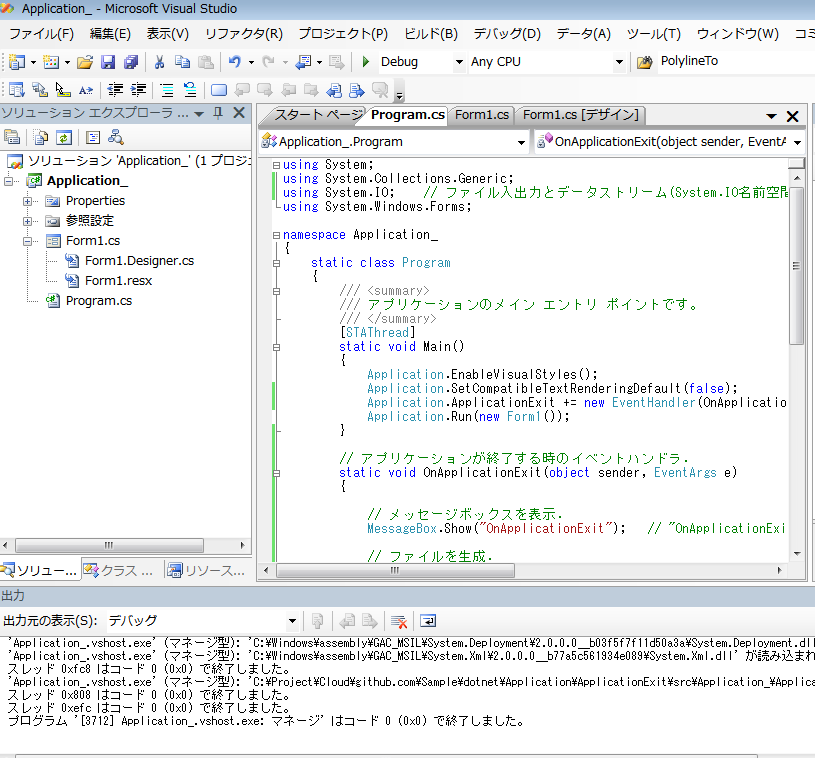Open the Undo history dropdown arrow
This screenshot has height=758, width=815.
[251, 62]
